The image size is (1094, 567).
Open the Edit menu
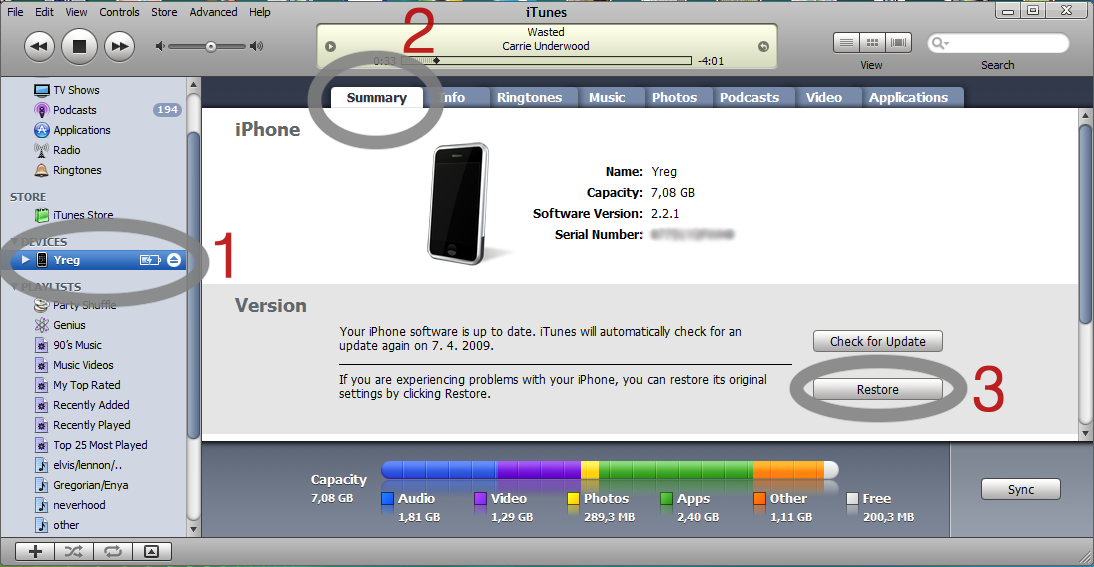click(x=45, y=12)
